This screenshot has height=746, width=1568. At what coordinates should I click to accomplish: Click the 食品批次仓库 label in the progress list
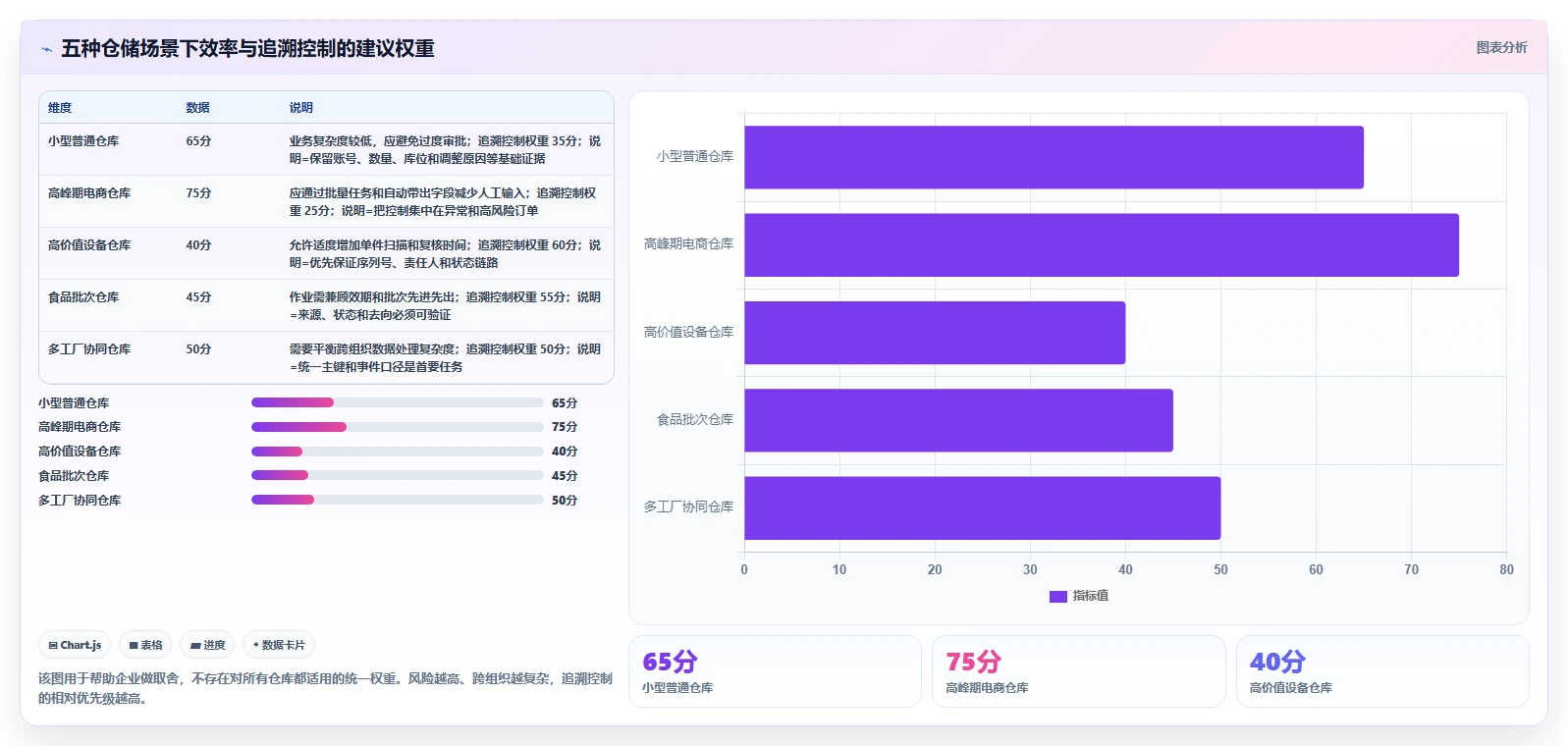pos(74,476)
